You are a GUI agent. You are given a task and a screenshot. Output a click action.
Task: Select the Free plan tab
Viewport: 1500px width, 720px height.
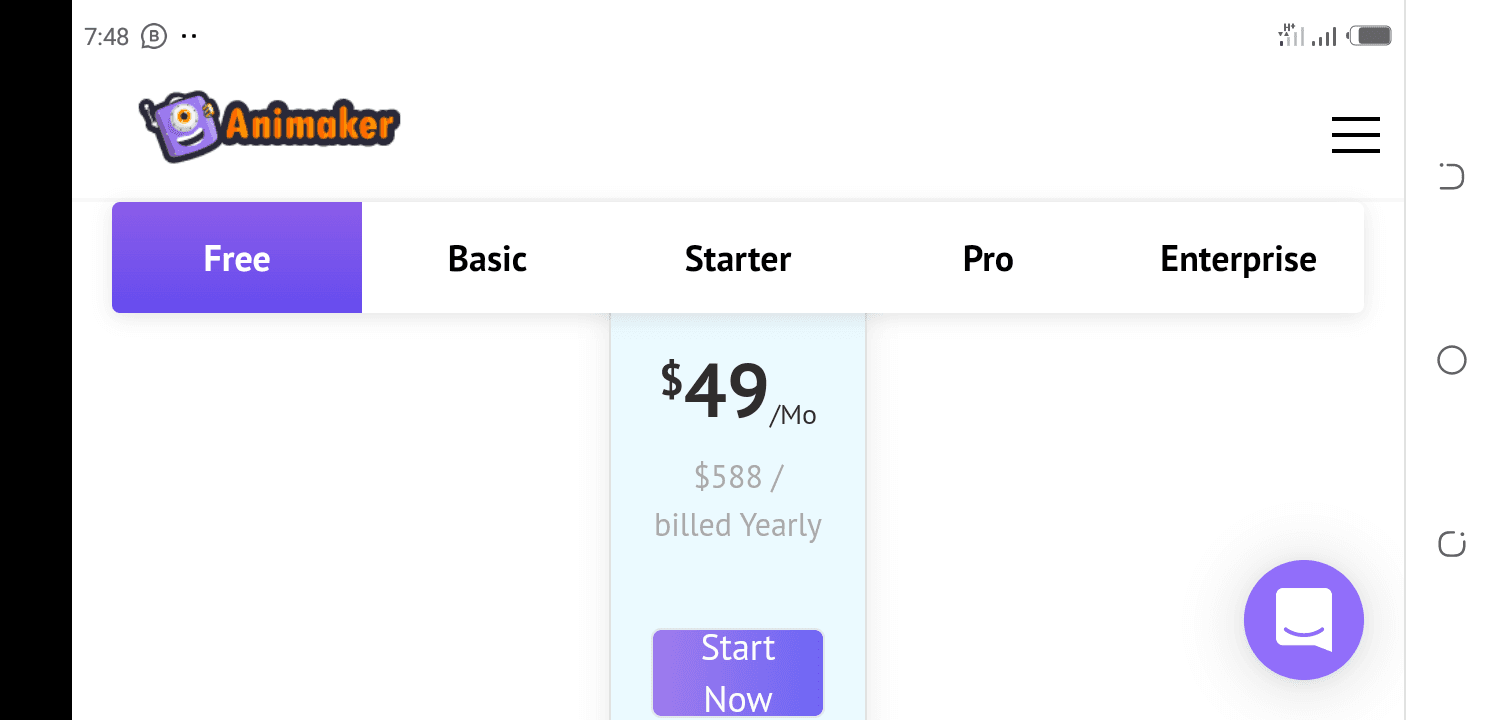(x=237, y=258)
